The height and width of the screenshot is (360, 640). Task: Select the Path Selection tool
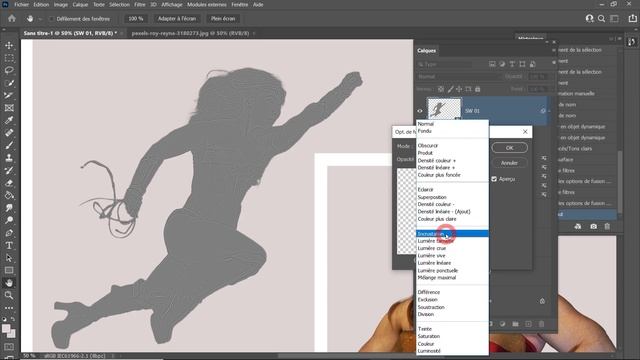[x=9, y=258]
